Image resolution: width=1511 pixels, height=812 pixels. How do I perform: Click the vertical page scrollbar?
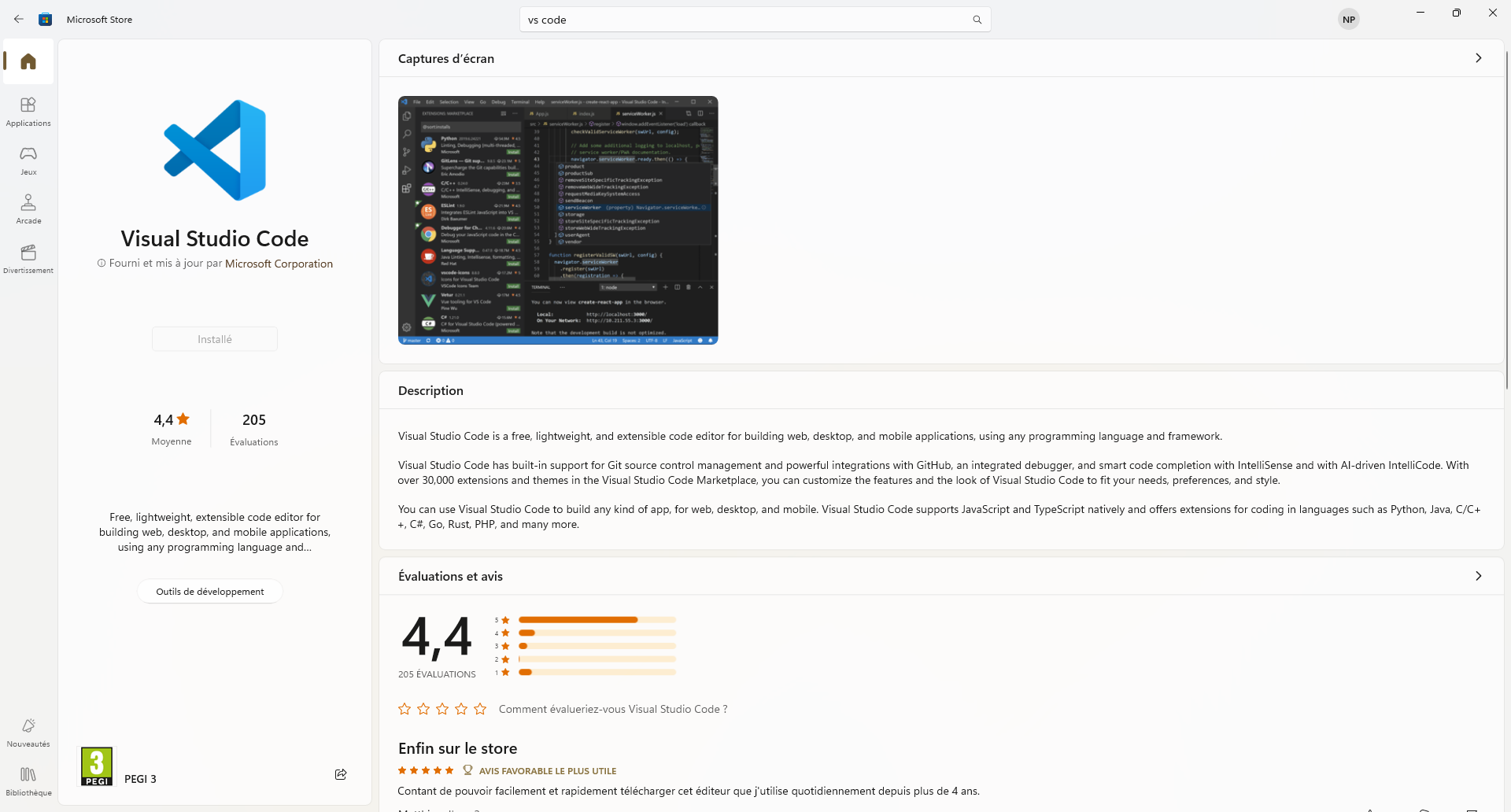(1506, 220)
